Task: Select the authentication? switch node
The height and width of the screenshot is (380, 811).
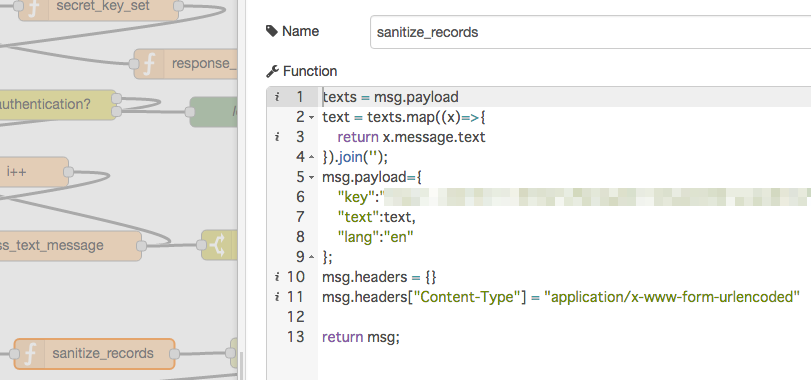Action: pos(58,104)
